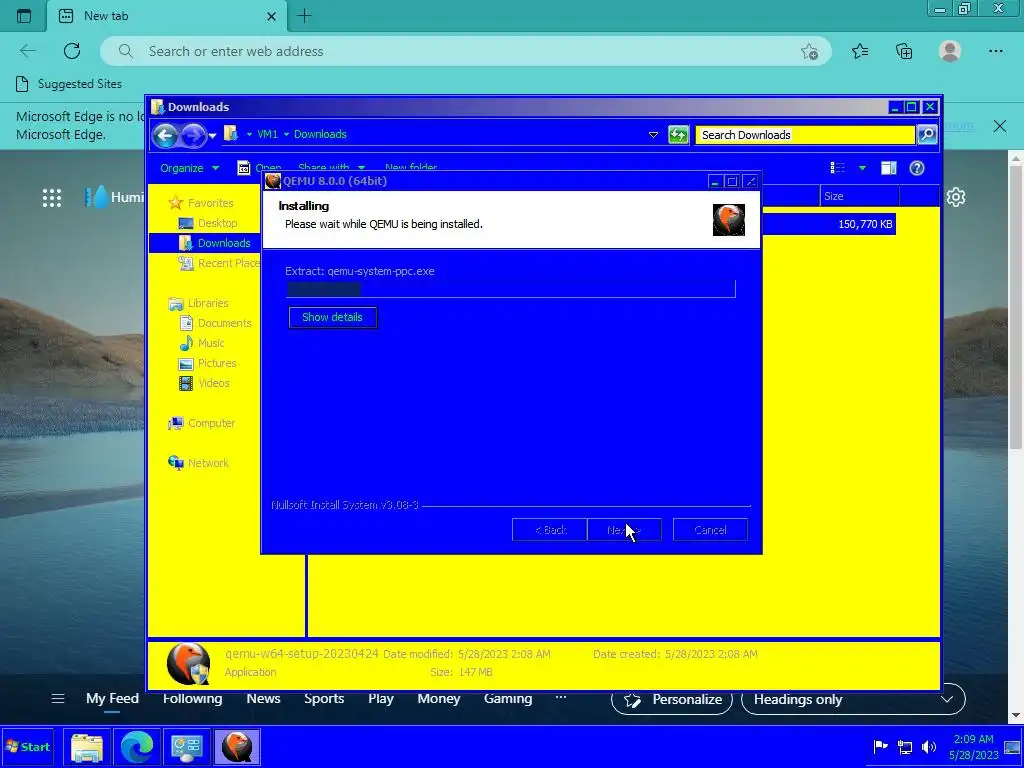This screenshot has height=768, width=1024.
Task: Select Money tab in feed
Action: [x=439, y=699]
